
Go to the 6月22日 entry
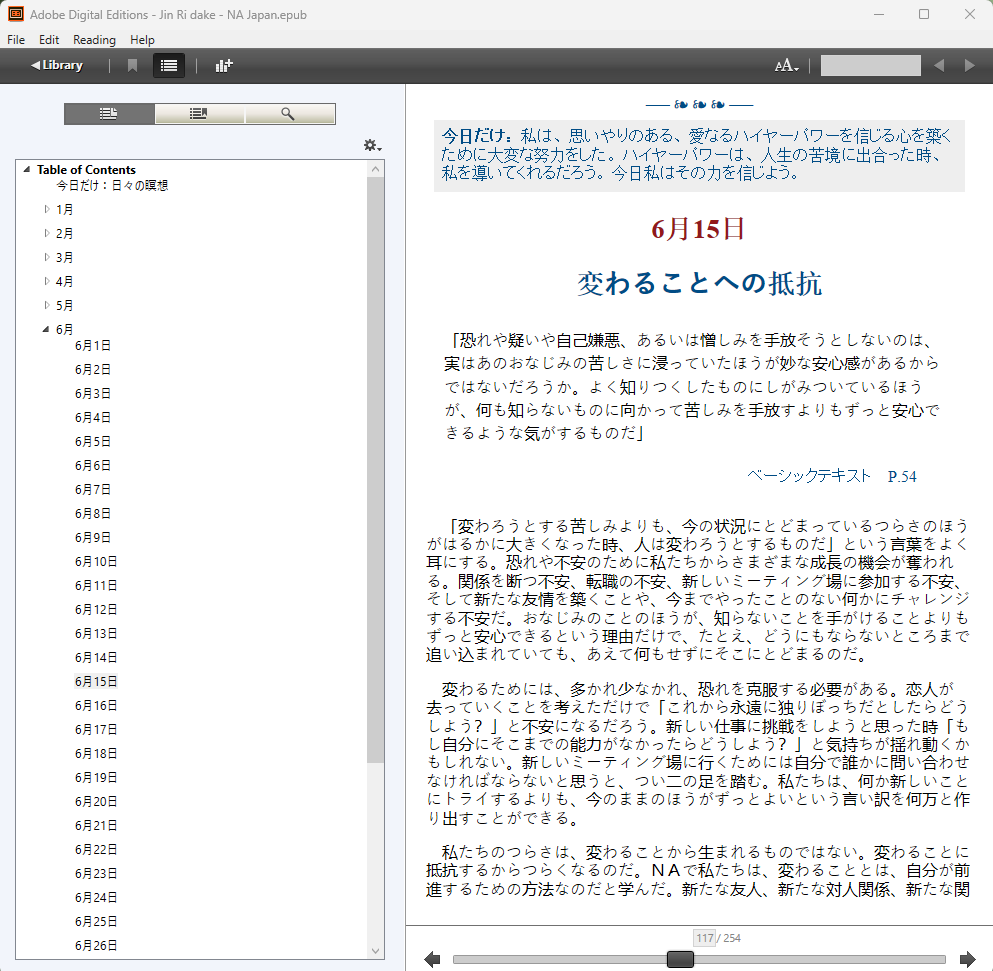point(96,850)
